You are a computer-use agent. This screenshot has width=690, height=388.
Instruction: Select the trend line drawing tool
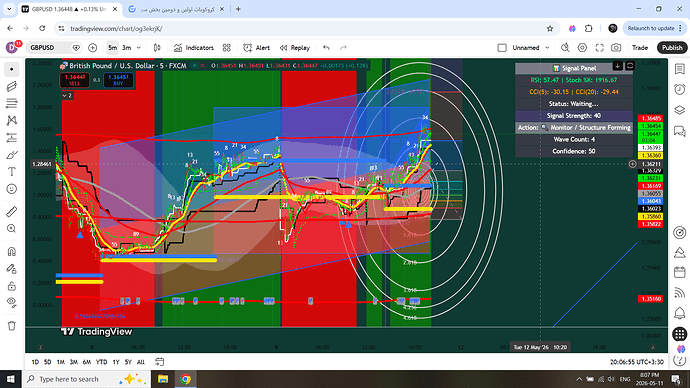(12, 87)
